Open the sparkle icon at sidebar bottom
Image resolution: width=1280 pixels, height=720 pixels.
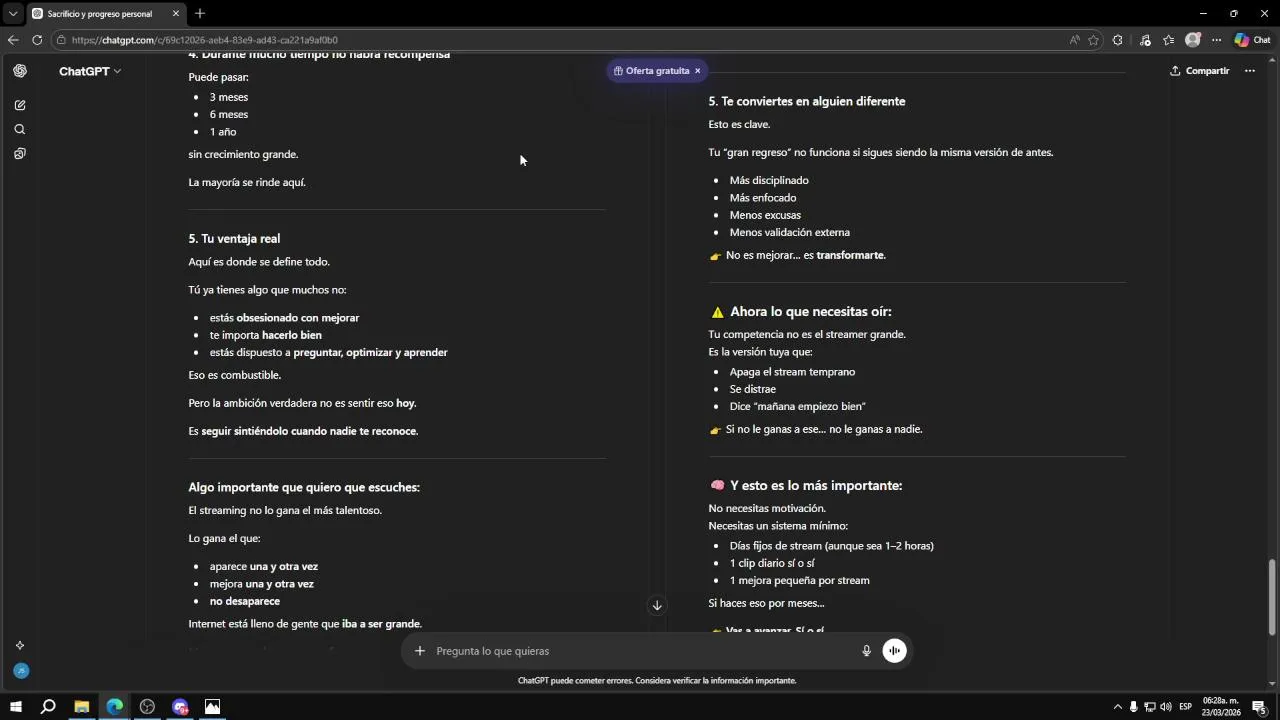20,645
